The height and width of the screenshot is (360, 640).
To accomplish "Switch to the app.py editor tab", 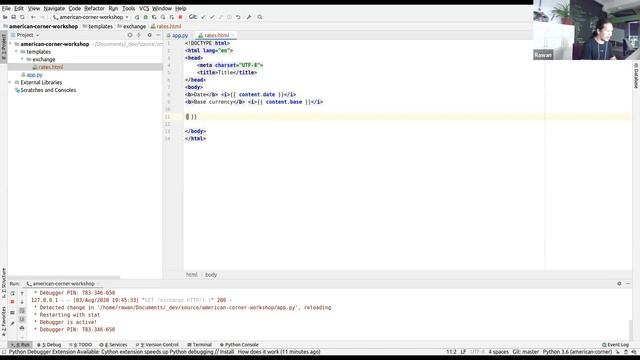I will [x=178, y=36].
